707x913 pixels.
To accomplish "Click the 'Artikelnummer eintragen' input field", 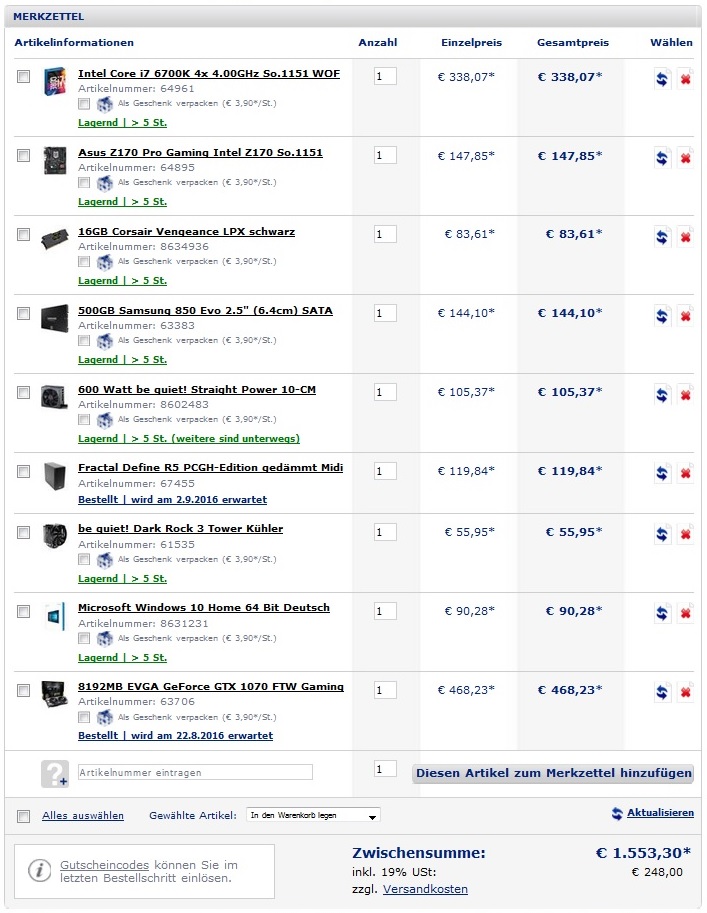I will [x=194, y=772].
